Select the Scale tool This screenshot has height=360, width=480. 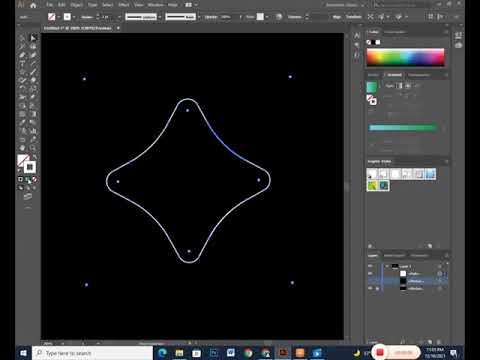click(x=33, y=88)
